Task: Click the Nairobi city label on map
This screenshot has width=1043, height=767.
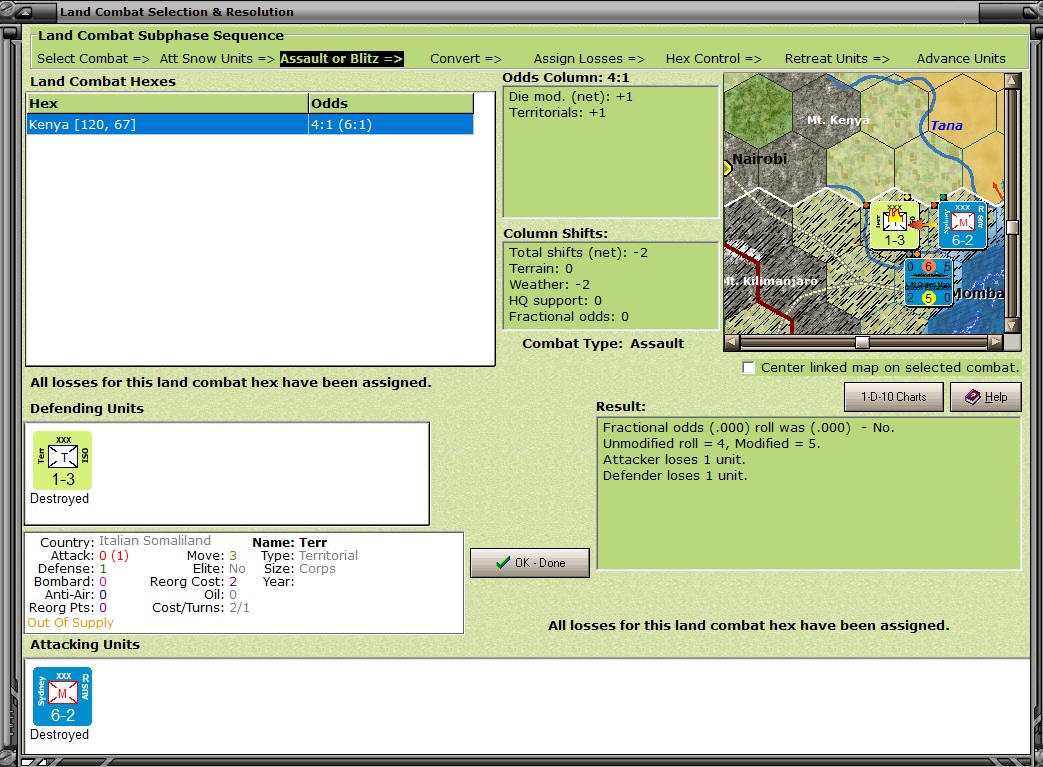Action: [x=759, y=158]
